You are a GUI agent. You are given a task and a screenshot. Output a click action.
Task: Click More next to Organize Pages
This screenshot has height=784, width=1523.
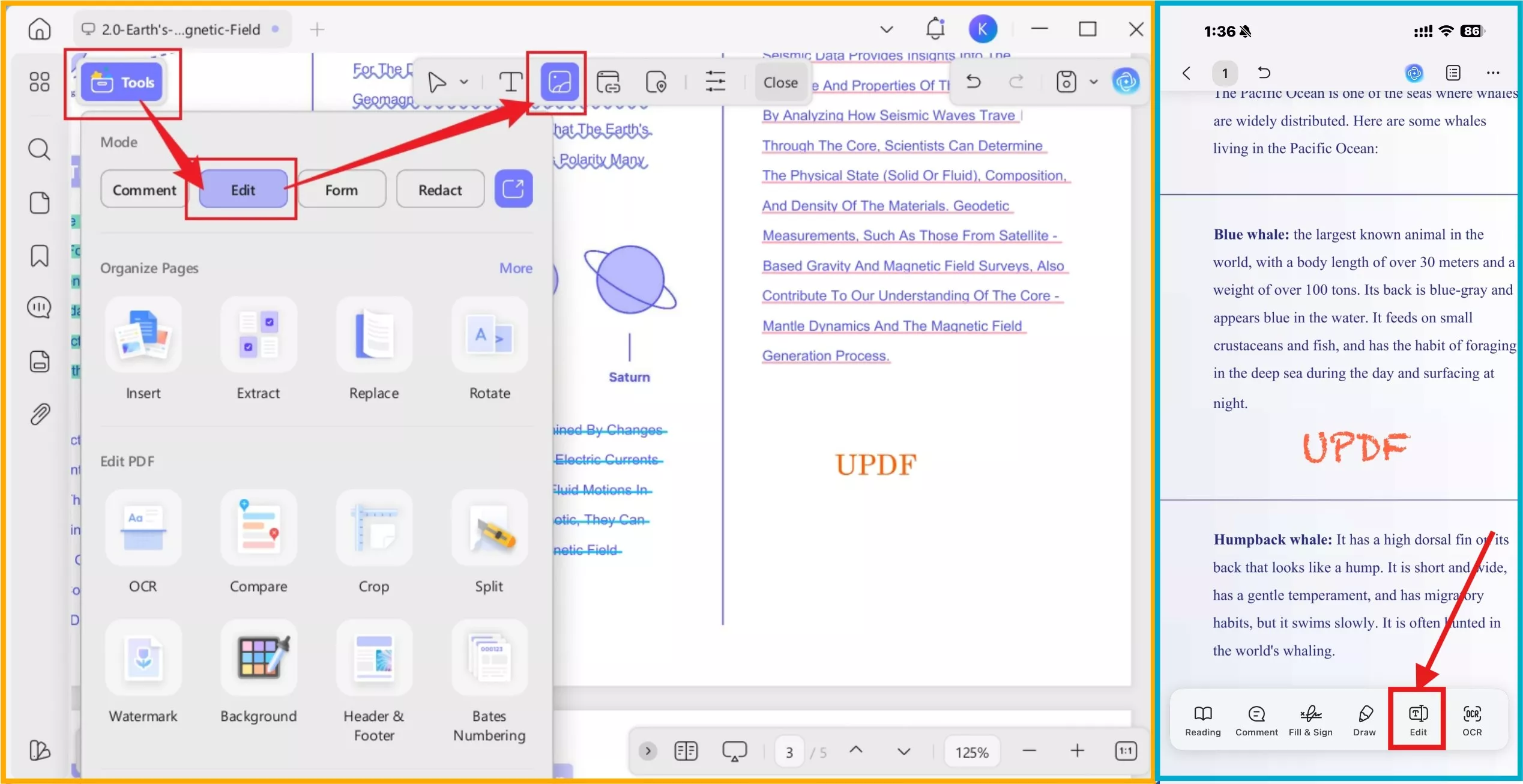point(515,268)
